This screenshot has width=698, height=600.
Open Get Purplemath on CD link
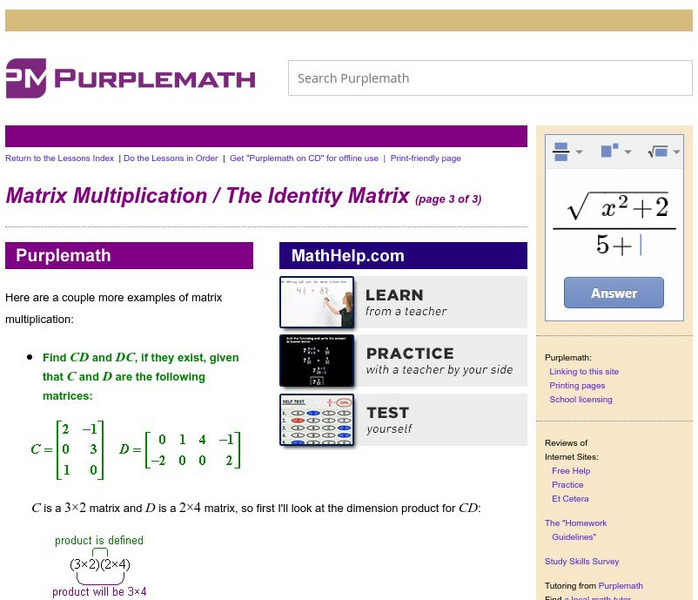(304, 158)
